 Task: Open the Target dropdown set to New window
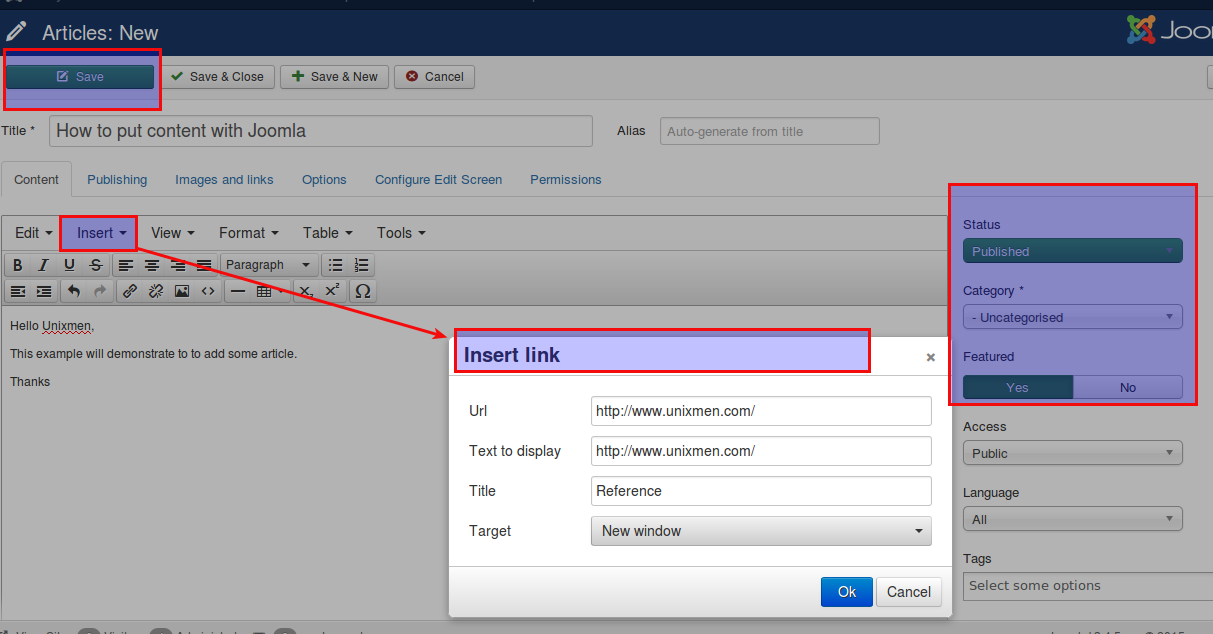(x=761, y=531)
